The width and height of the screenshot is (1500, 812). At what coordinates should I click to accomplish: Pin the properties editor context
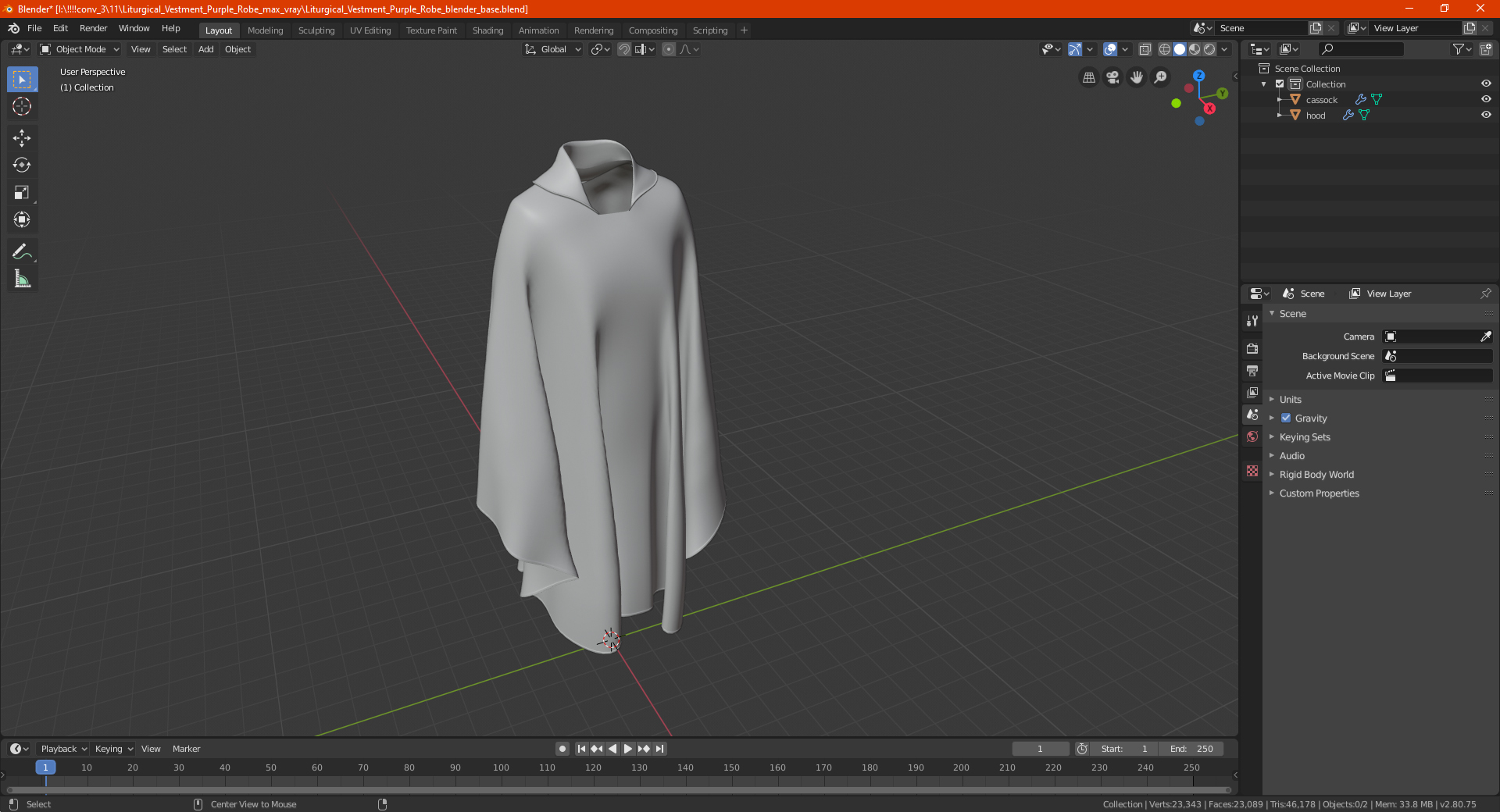point(1485,294)
